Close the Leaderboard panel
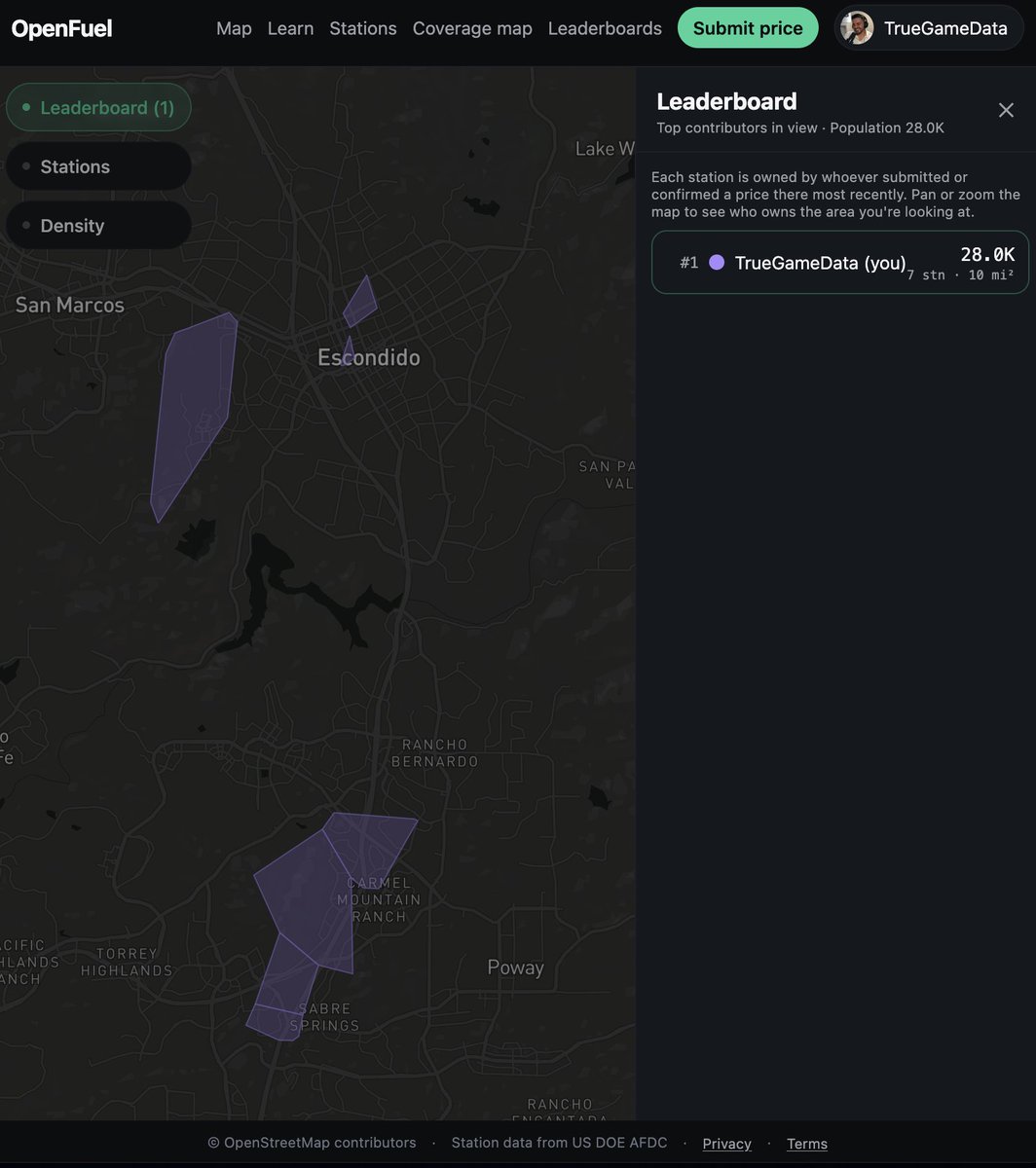 pos(1006,110)
